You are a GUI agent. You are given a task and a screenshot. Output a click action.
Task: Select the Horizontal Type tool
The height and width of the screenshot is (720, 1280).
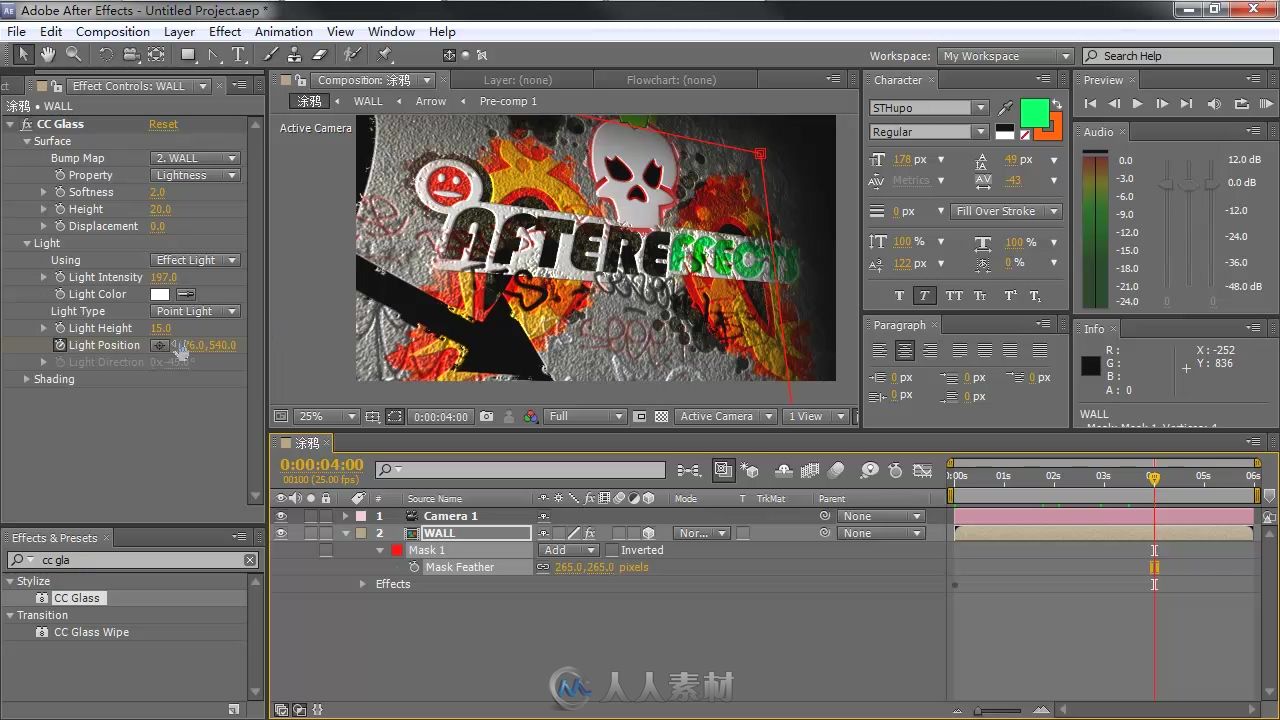coord(238,55)
